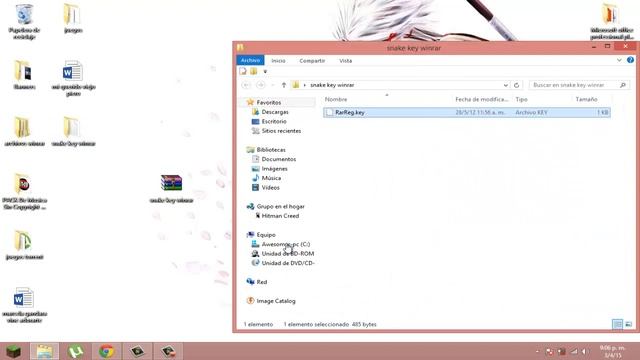Image resolution: width=640 pixels, height=360 pixels.
Task: Open Escritorio in the navigation pane
Action: click(x=274, y=121)
